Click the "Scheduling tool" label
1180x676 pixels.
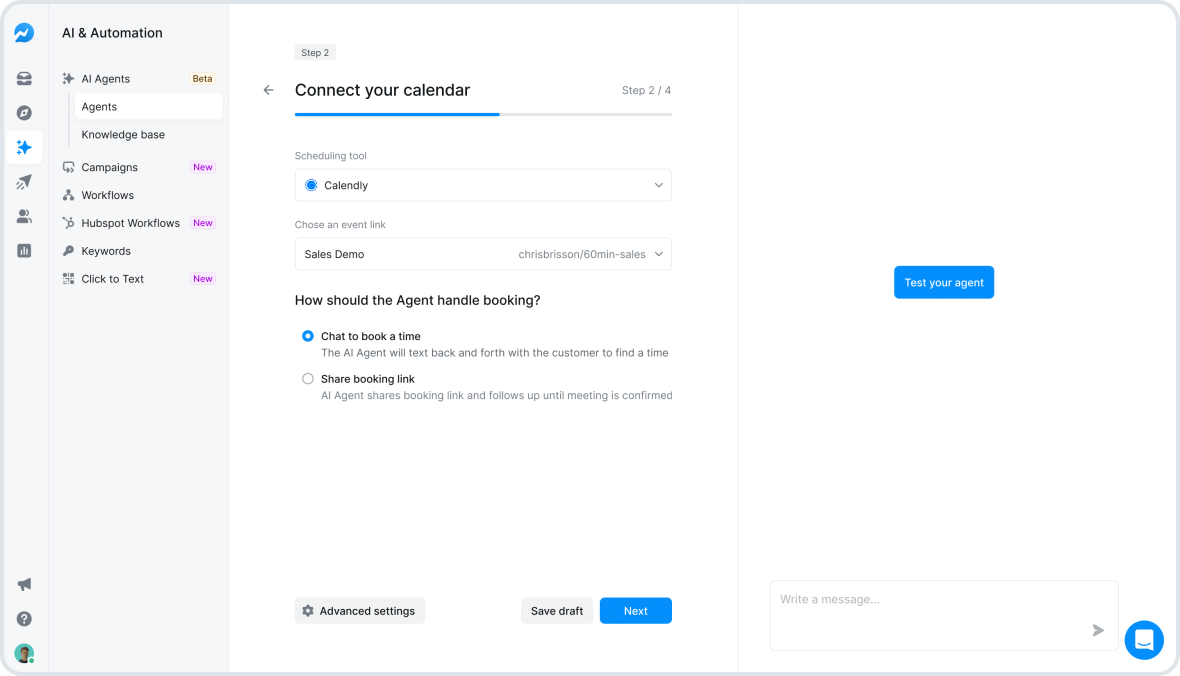pos(330,156)
